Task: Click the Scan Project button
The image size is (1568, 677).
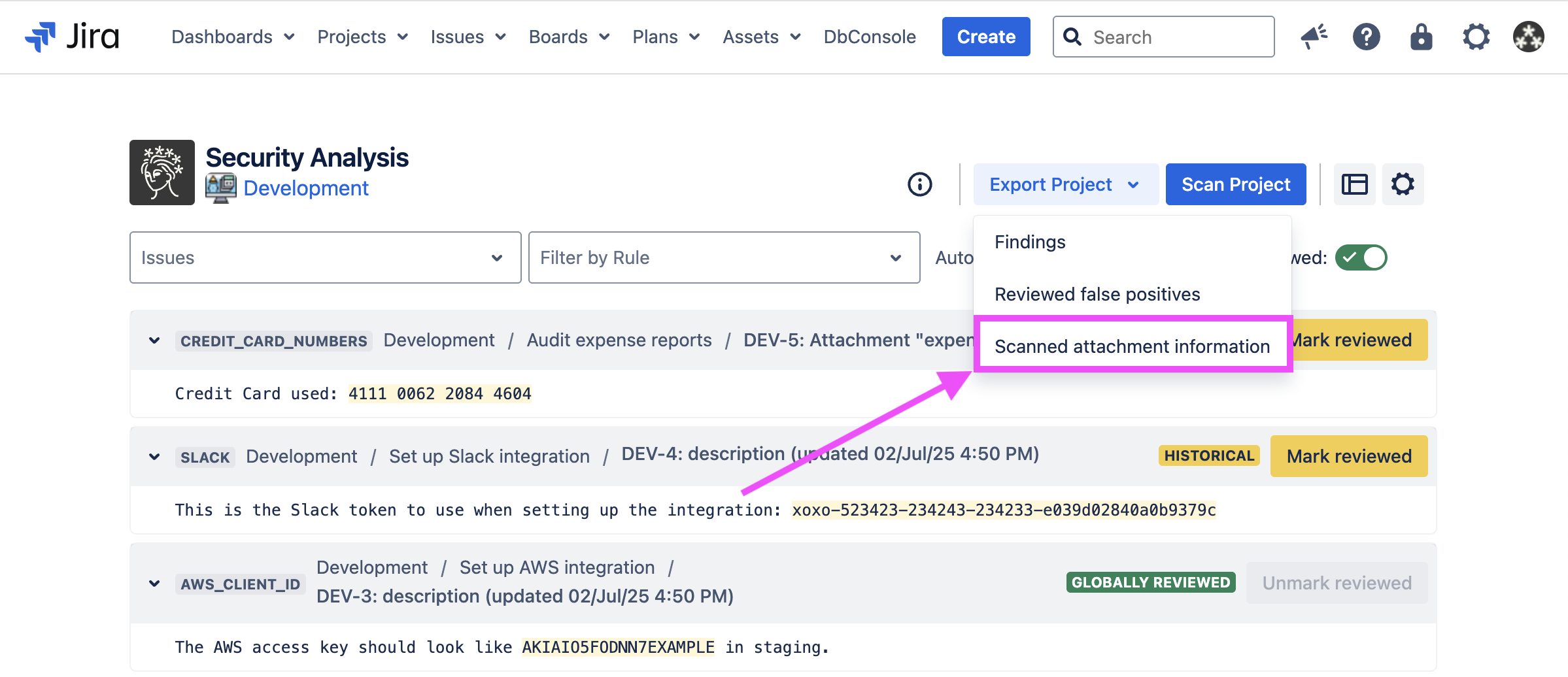Action: tap(1235, 184)
